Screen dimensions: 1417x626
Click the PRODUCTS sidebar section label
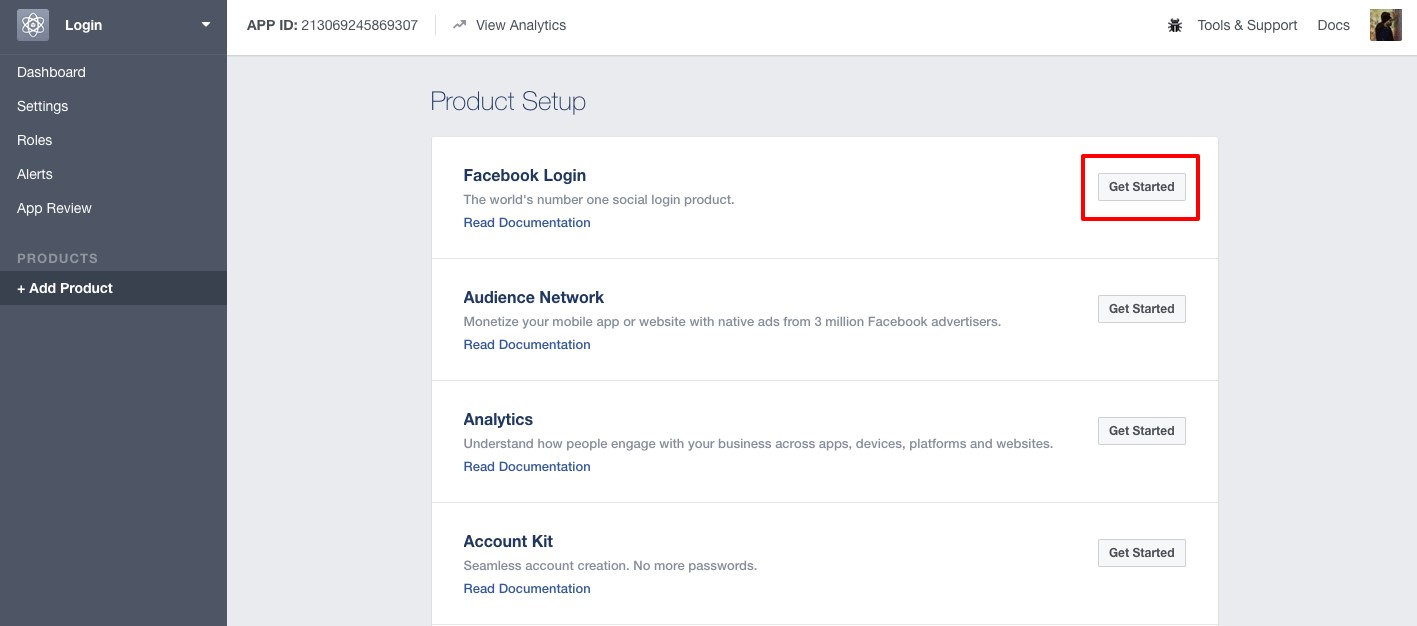pos(57,258)
